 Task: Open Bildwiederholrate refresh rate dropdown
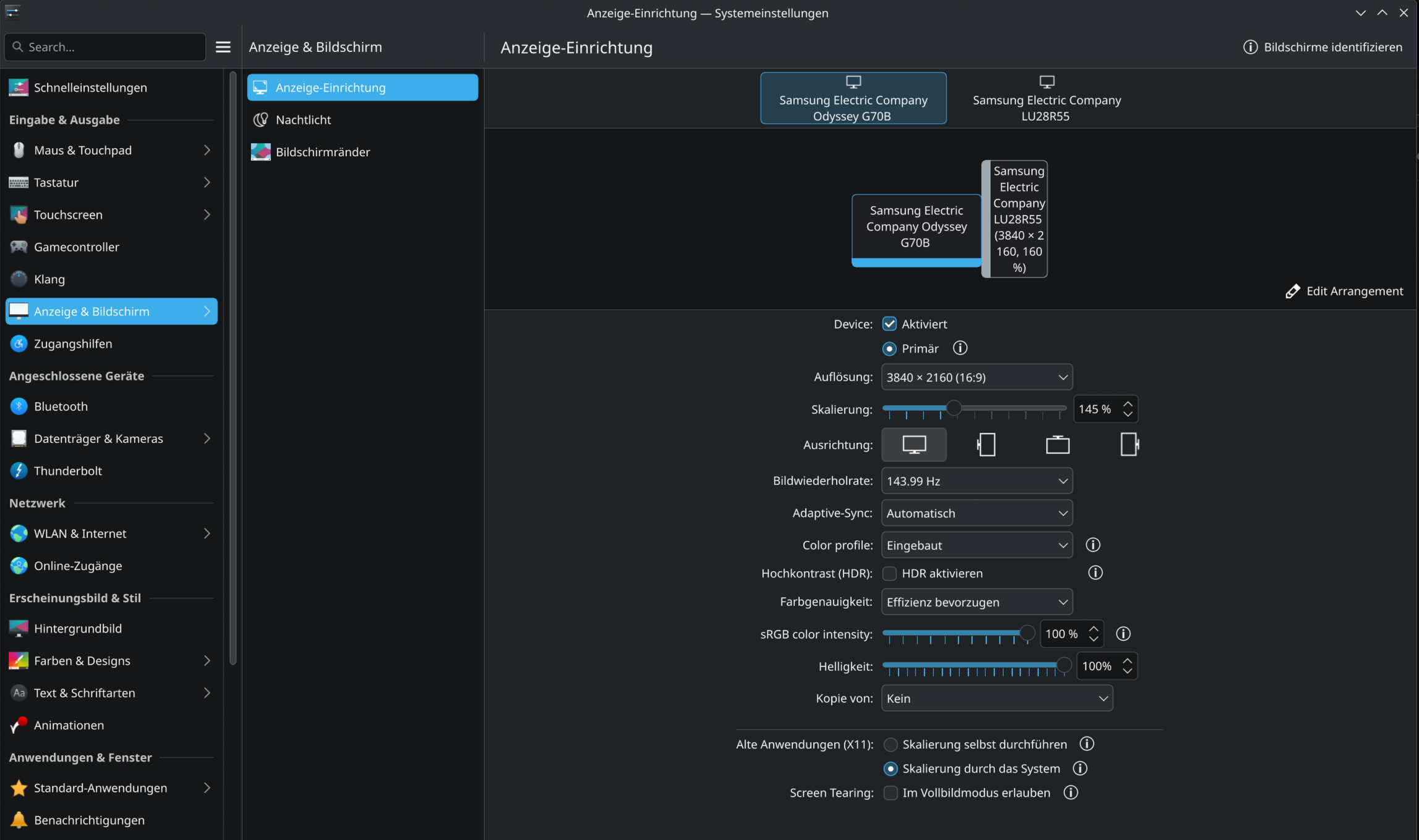[x=976, y=481]
